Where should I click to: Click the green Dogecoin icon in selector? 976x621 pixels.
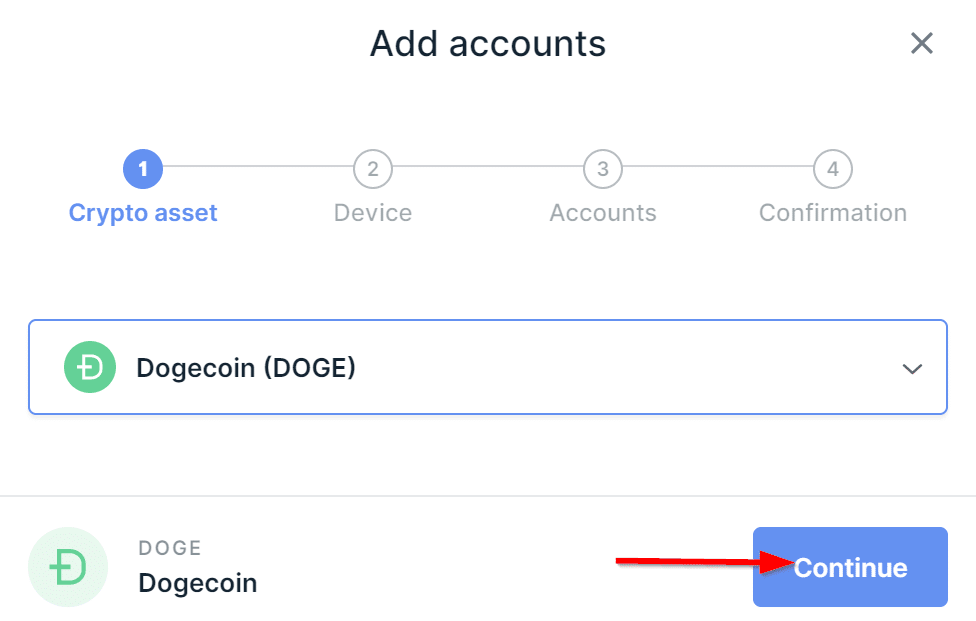(90, 367)
